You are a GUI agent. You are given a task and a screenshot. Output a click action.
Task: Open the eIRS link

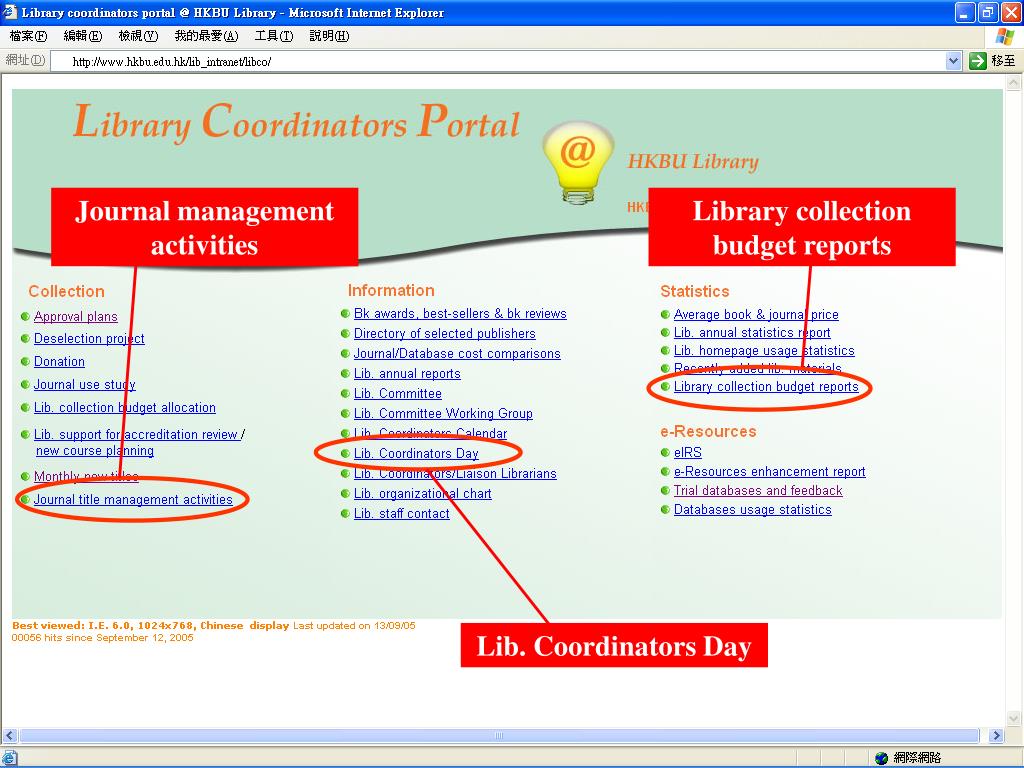688,453
